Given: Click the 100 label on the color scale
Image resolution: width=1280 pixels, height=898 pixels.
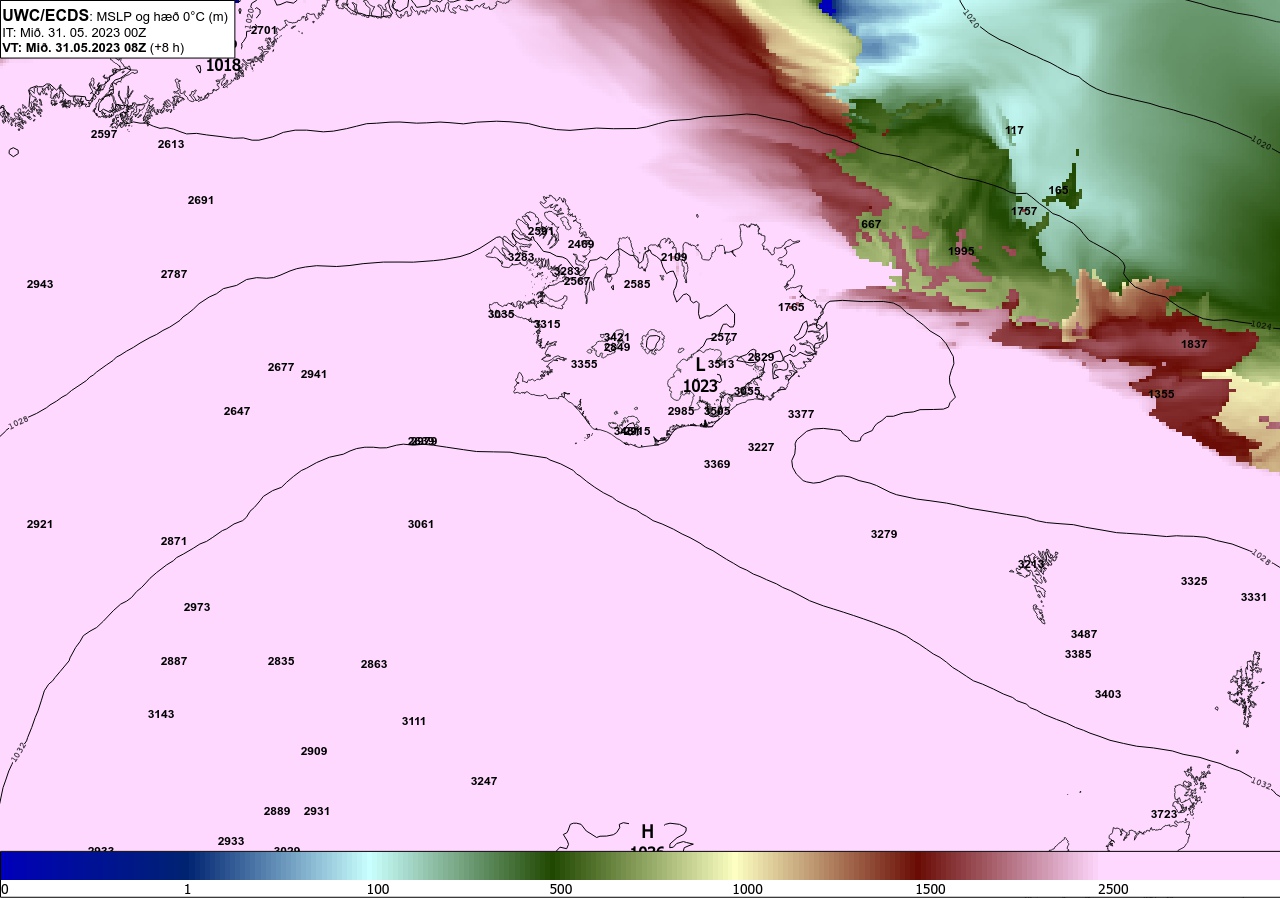Looking at the screenshot, I should (378, 889).
